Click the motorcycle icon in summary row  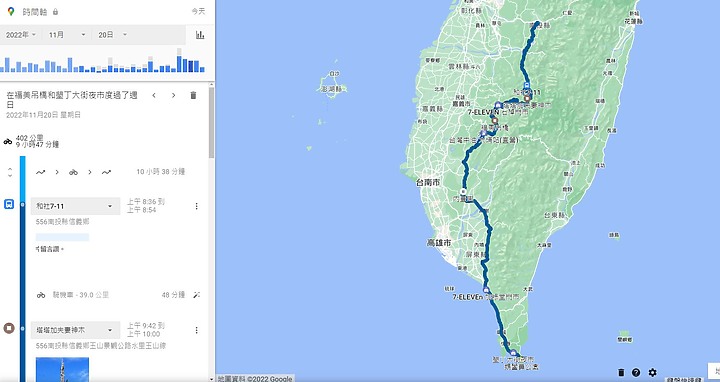tap(73, 172)
